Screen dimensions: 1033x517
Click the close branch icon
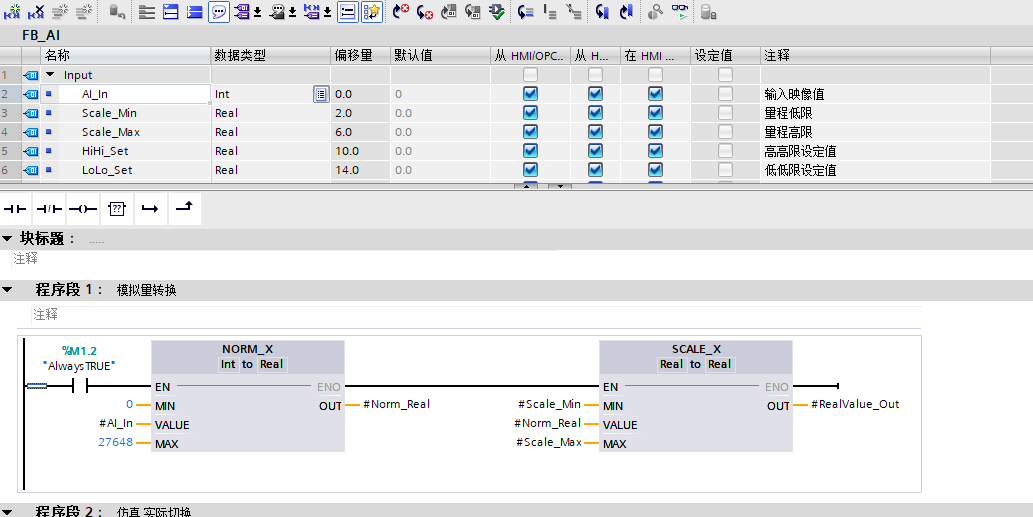click(185, 208)
